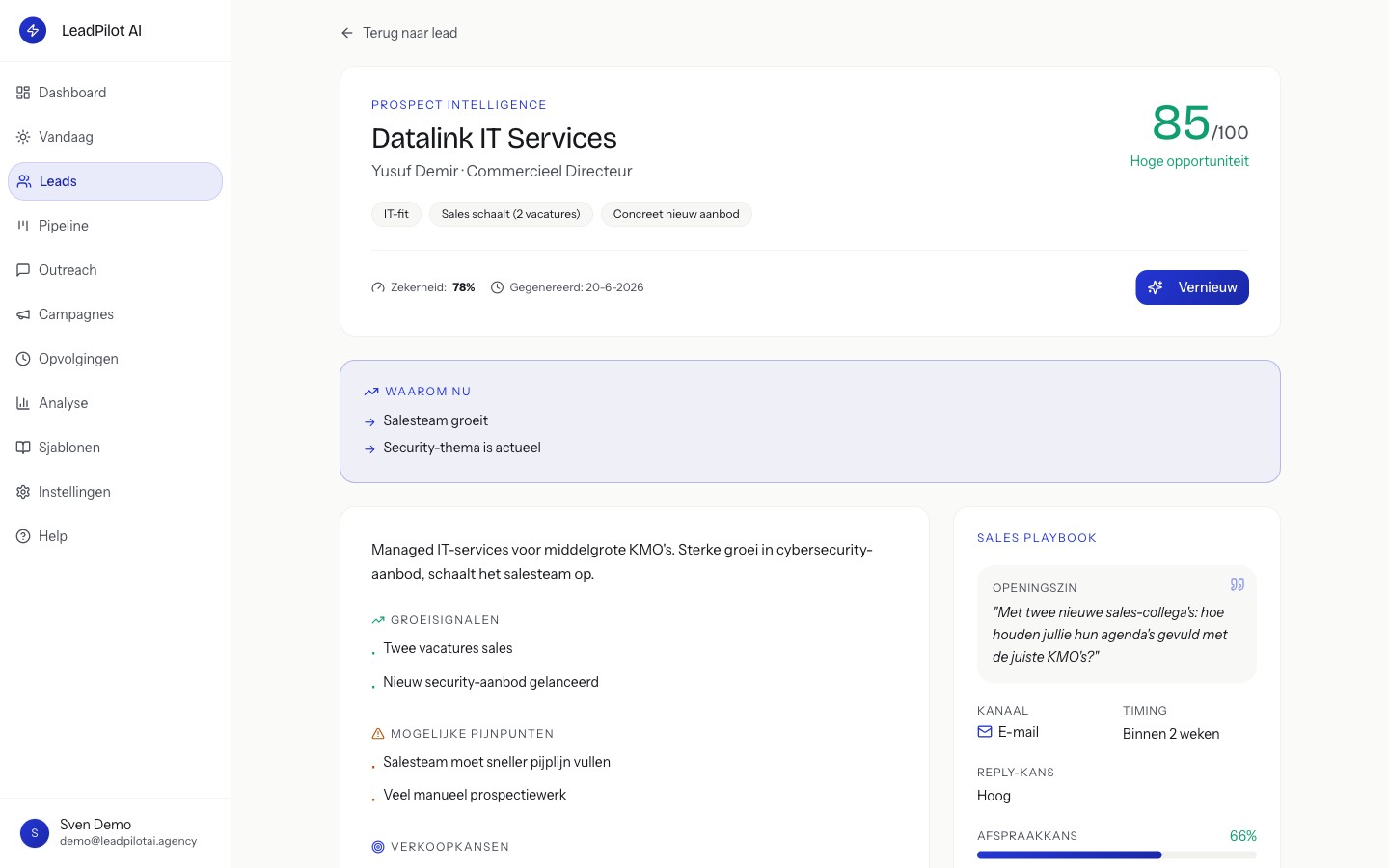Click the back arrow icon
1389x868 pixels.
(x=347, y=33)
